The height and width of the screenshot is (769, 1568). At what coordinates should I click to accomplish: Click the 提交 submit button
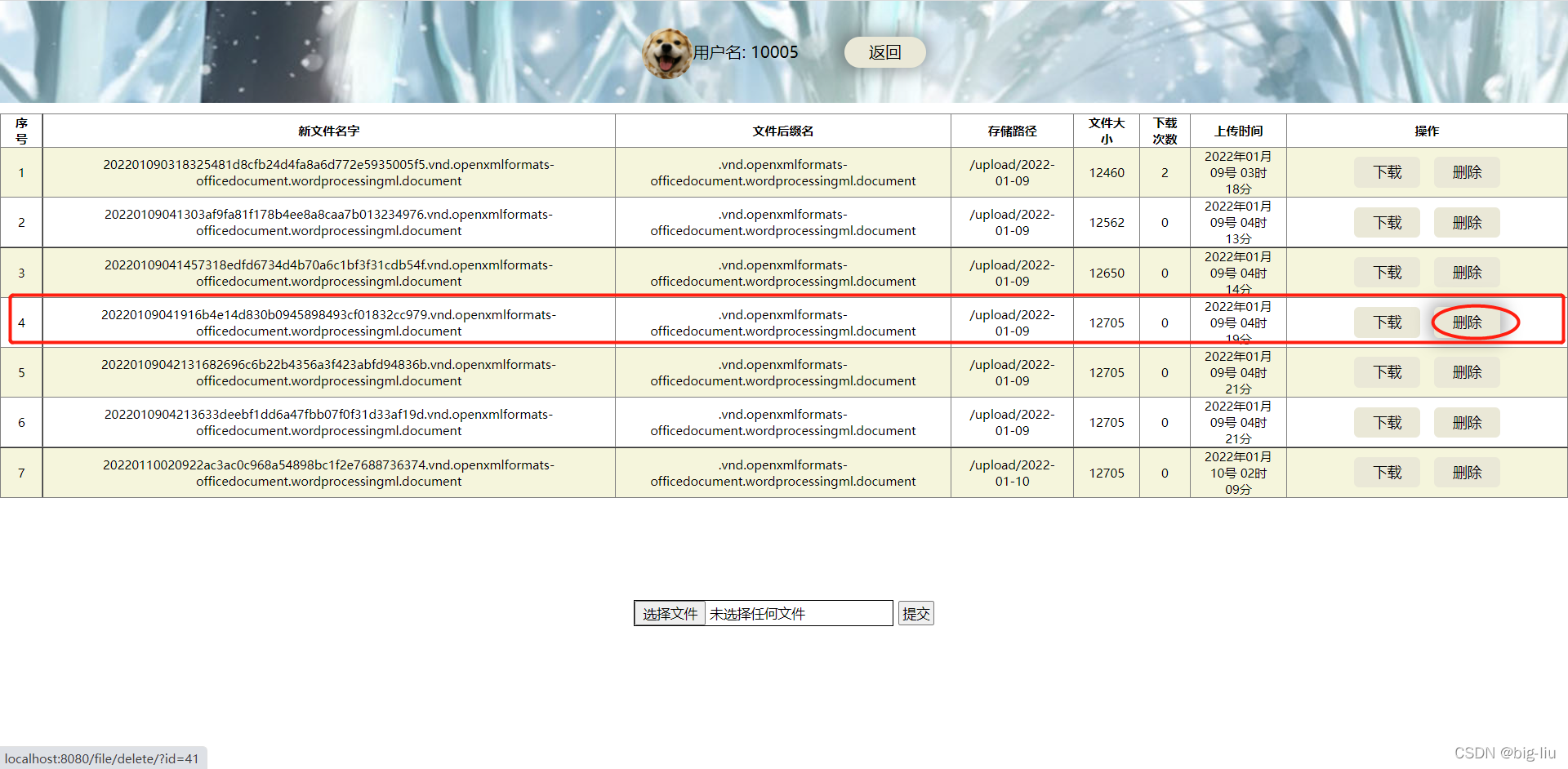click(x=915, y=613)
